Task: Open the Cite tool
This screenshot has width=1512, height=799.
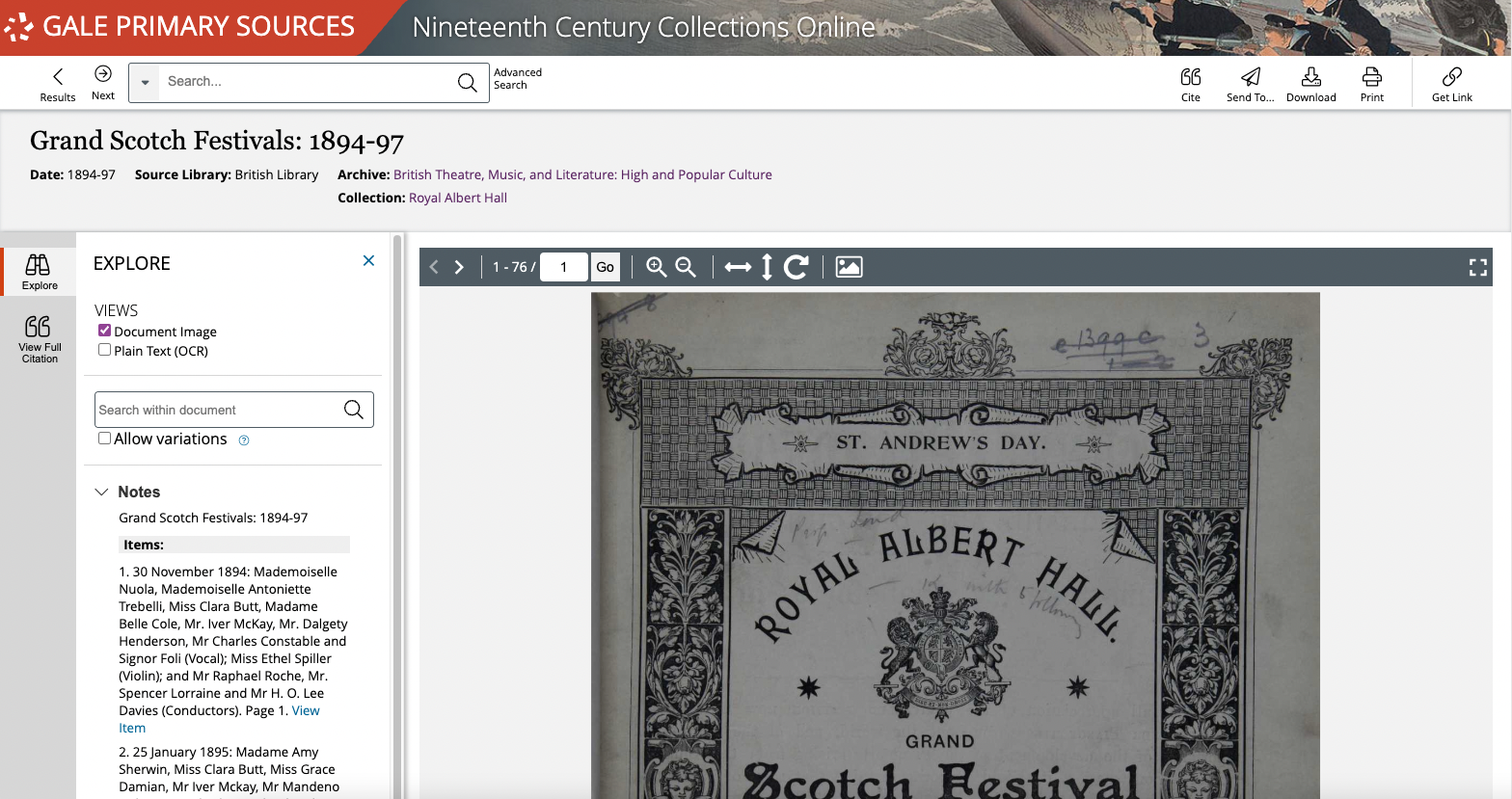Action: (1191, 84)
